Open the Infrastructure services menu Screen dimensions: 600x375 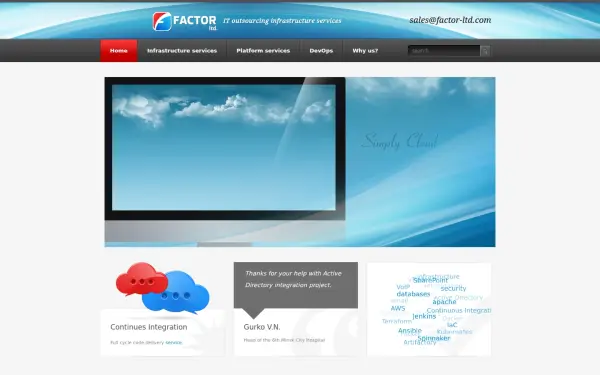[x=182, y=51]
